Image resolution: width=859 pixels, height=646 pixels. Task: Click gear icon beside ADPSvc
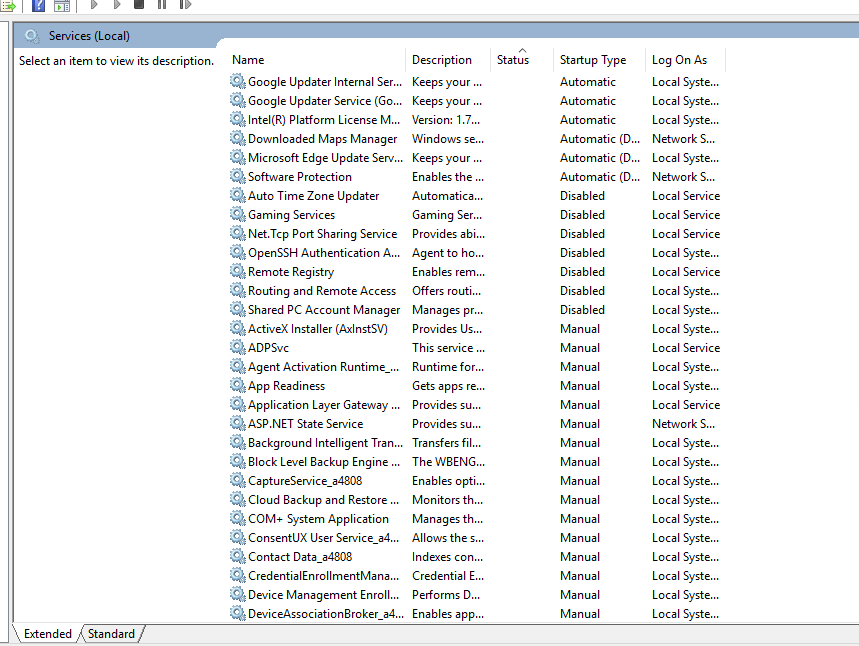237,347
